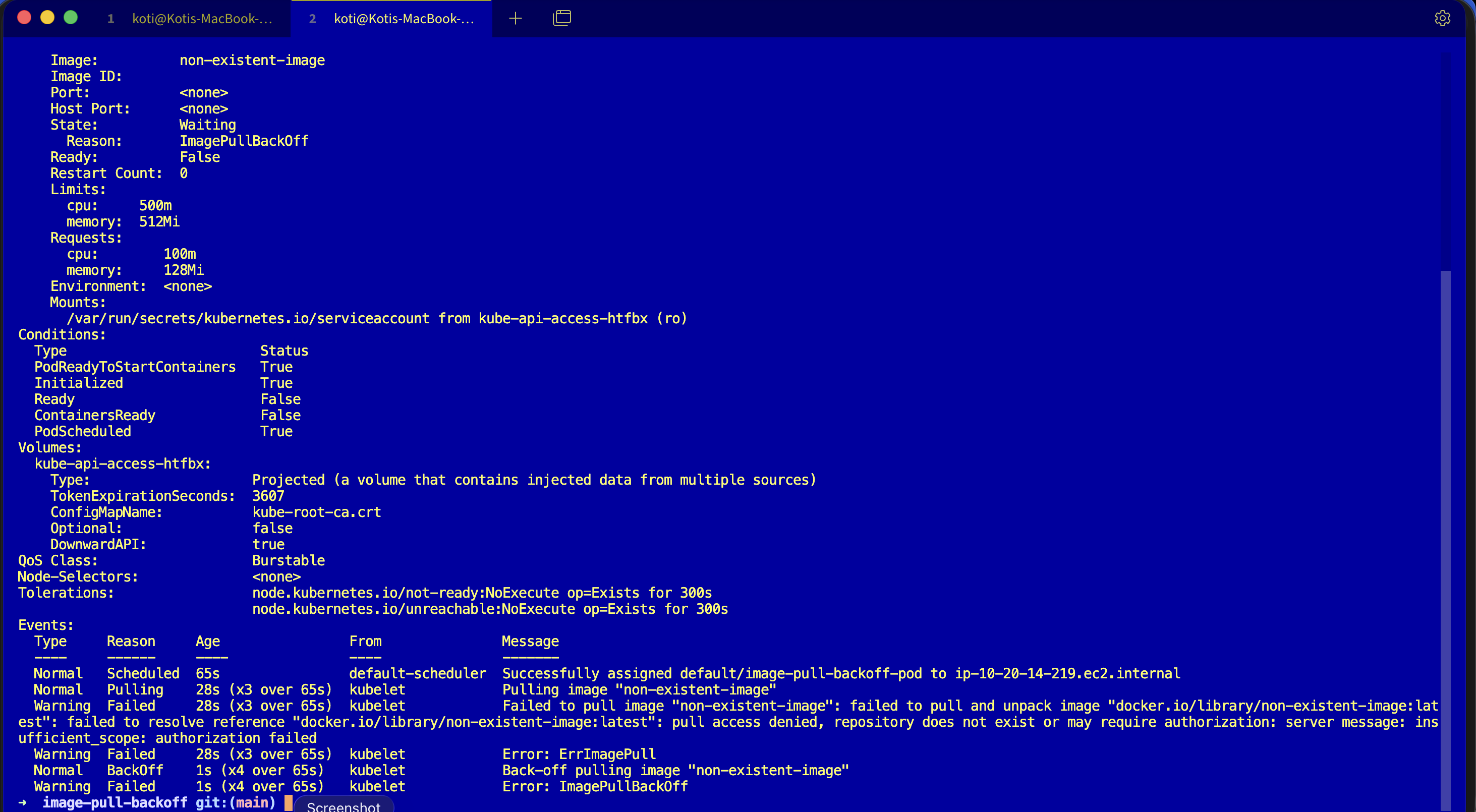Viewport: 1476px width, 812px height.
Task: Zoom the window using the green traffic light
Action: 71,18
